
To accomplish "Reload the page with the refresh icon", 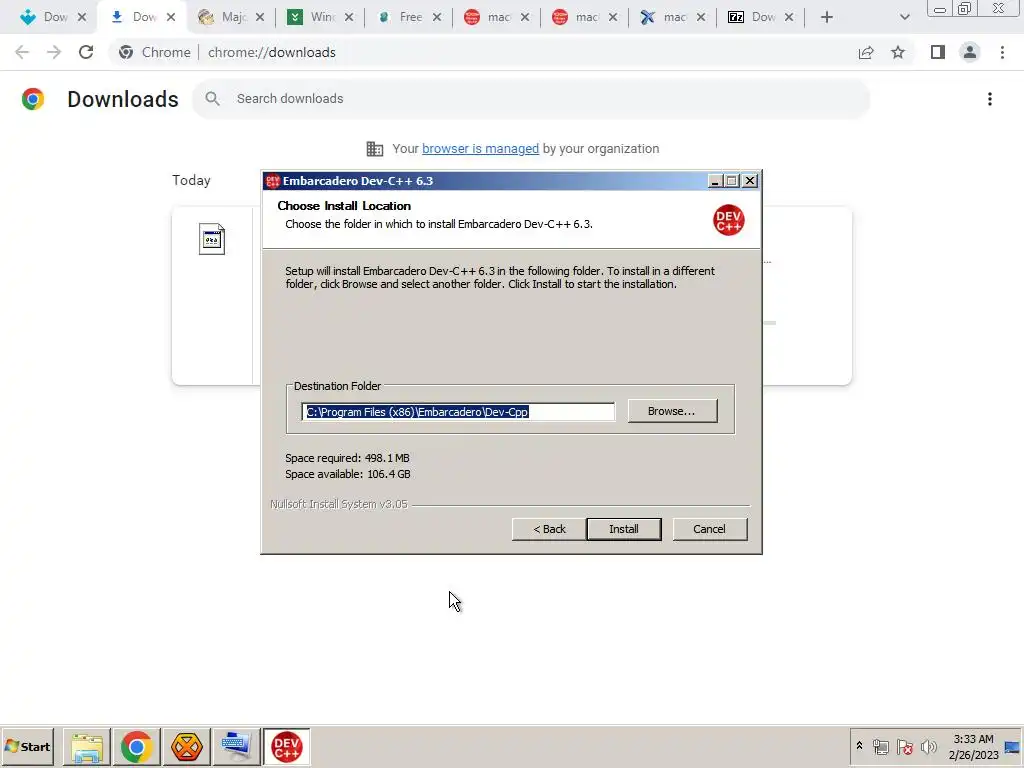I will (86, 52).
